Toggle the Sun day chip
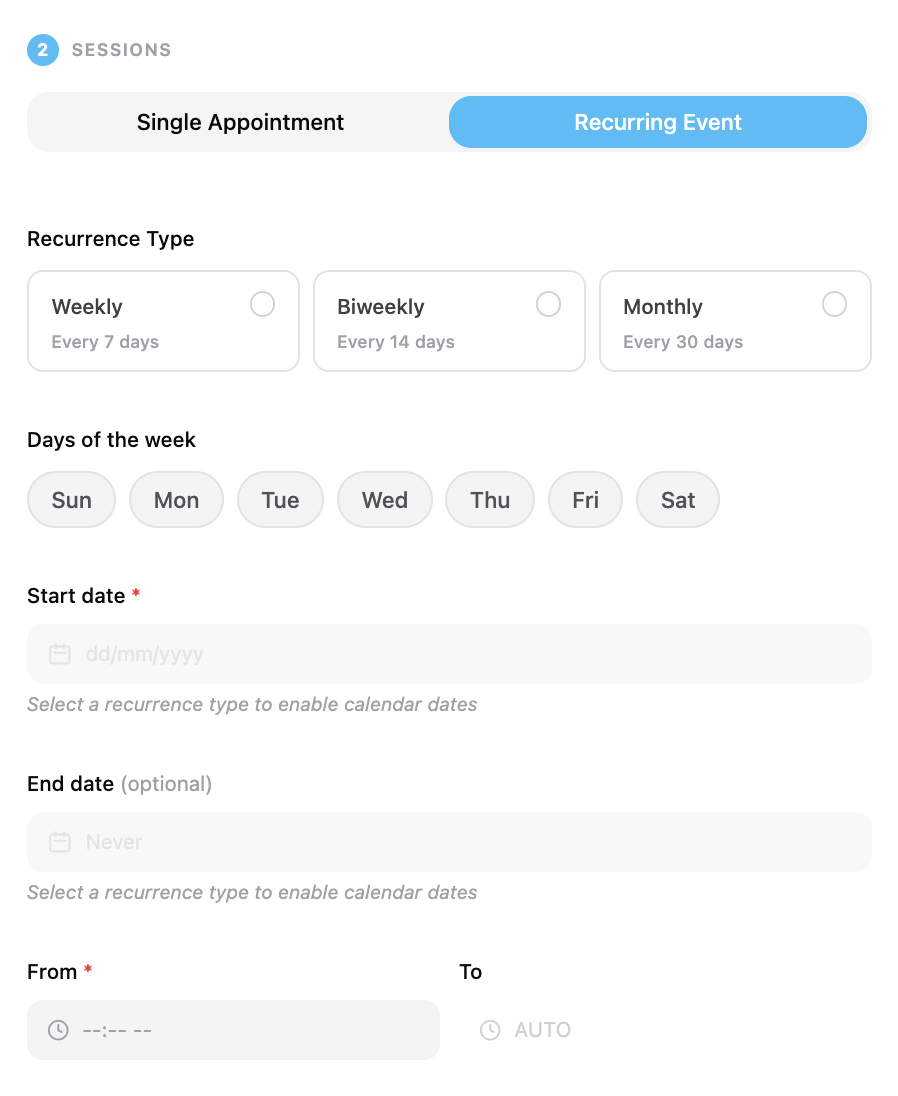Viewport: 898px width, 1096px height. (x=71, y=500)
